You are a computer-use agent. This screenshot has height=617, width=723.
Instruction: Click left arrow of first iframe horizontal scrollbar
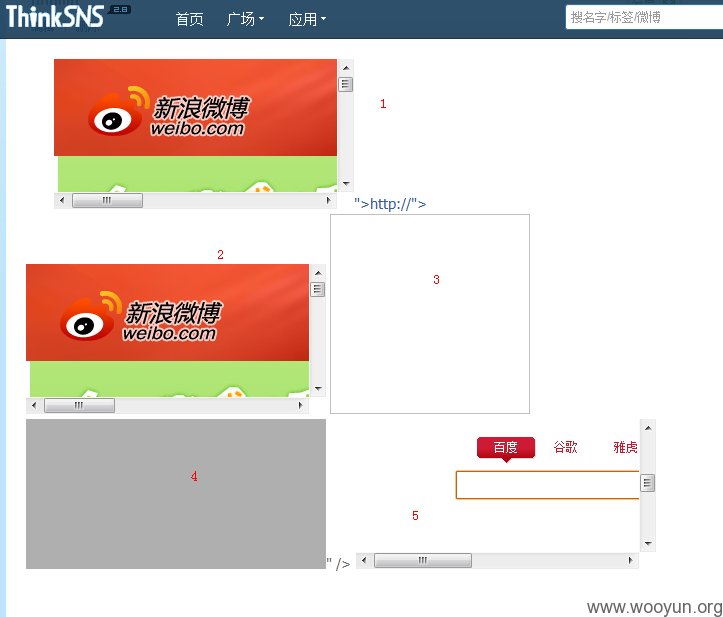[x=62, y=201]
